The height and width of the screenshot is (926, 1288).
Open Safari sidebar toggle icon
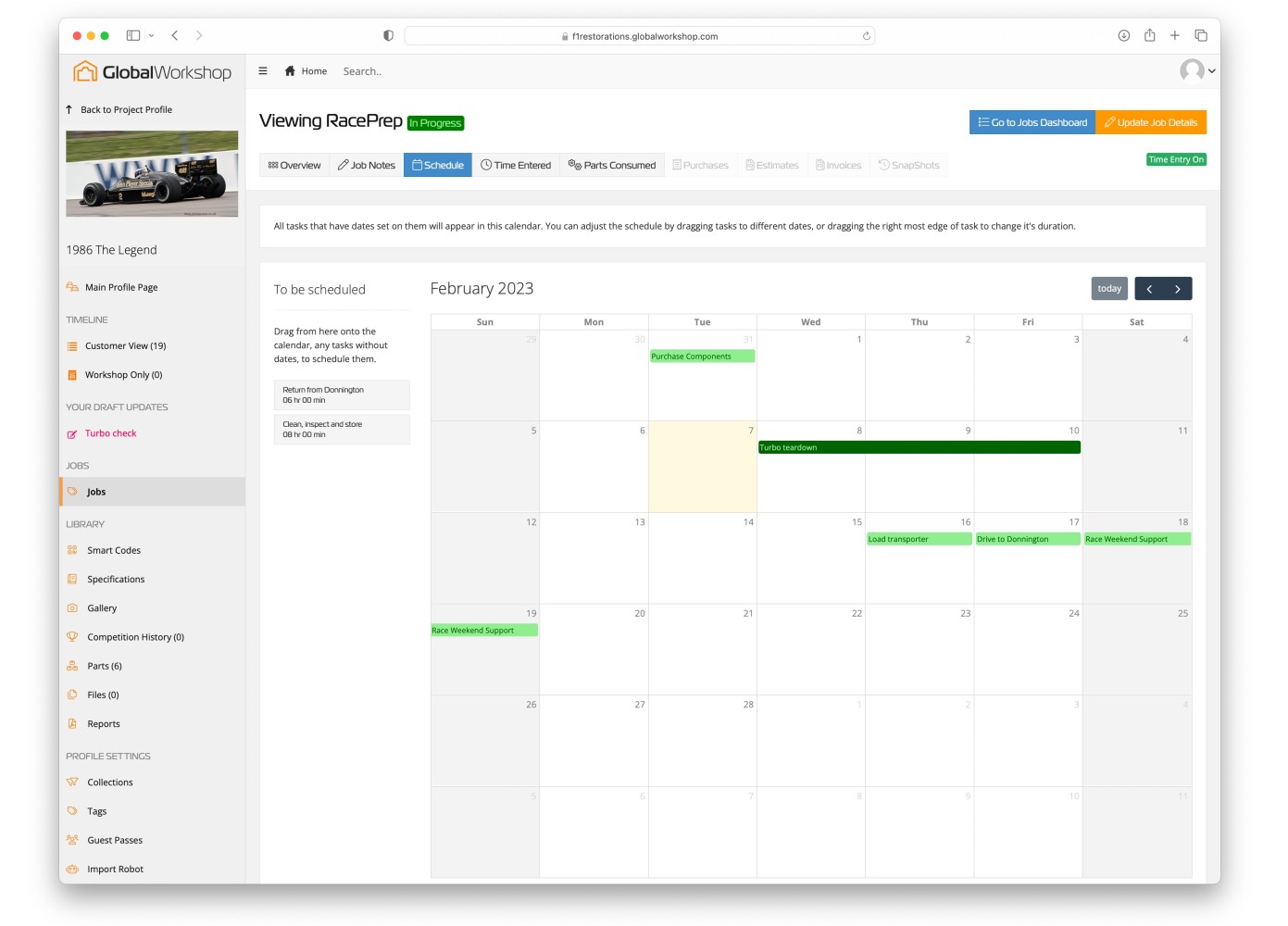[x=133, y=35]
